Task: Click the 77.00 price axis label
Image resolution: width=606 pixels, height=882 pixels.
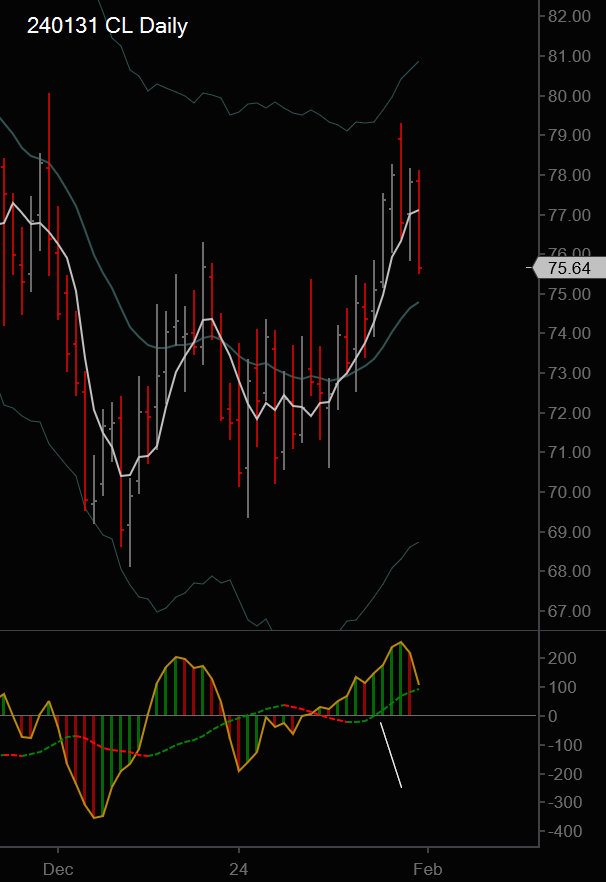Action: [x=569, y=215]
